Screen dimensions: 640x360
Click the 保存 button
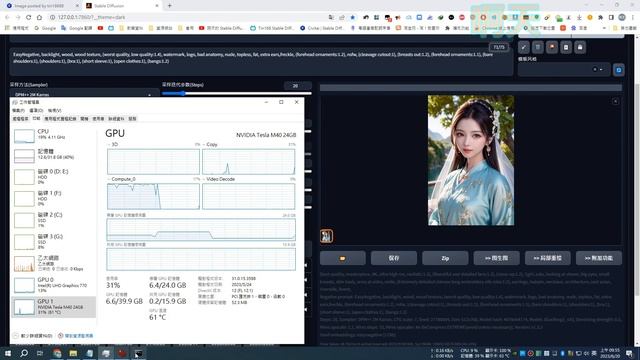point(394,258)
